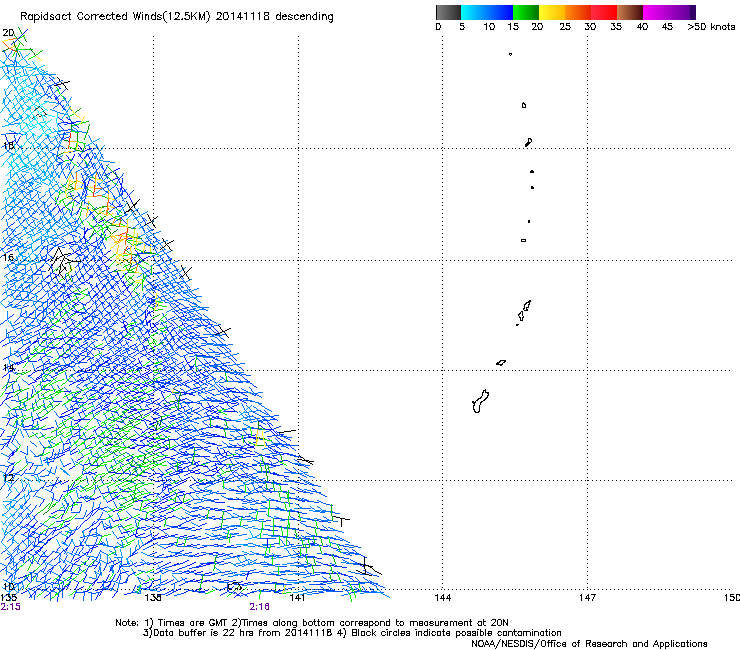This screenshot has height=650, width=740.
Task: Click the brown 35-40 knots legend segment
Action: click(x=630, y=12)
